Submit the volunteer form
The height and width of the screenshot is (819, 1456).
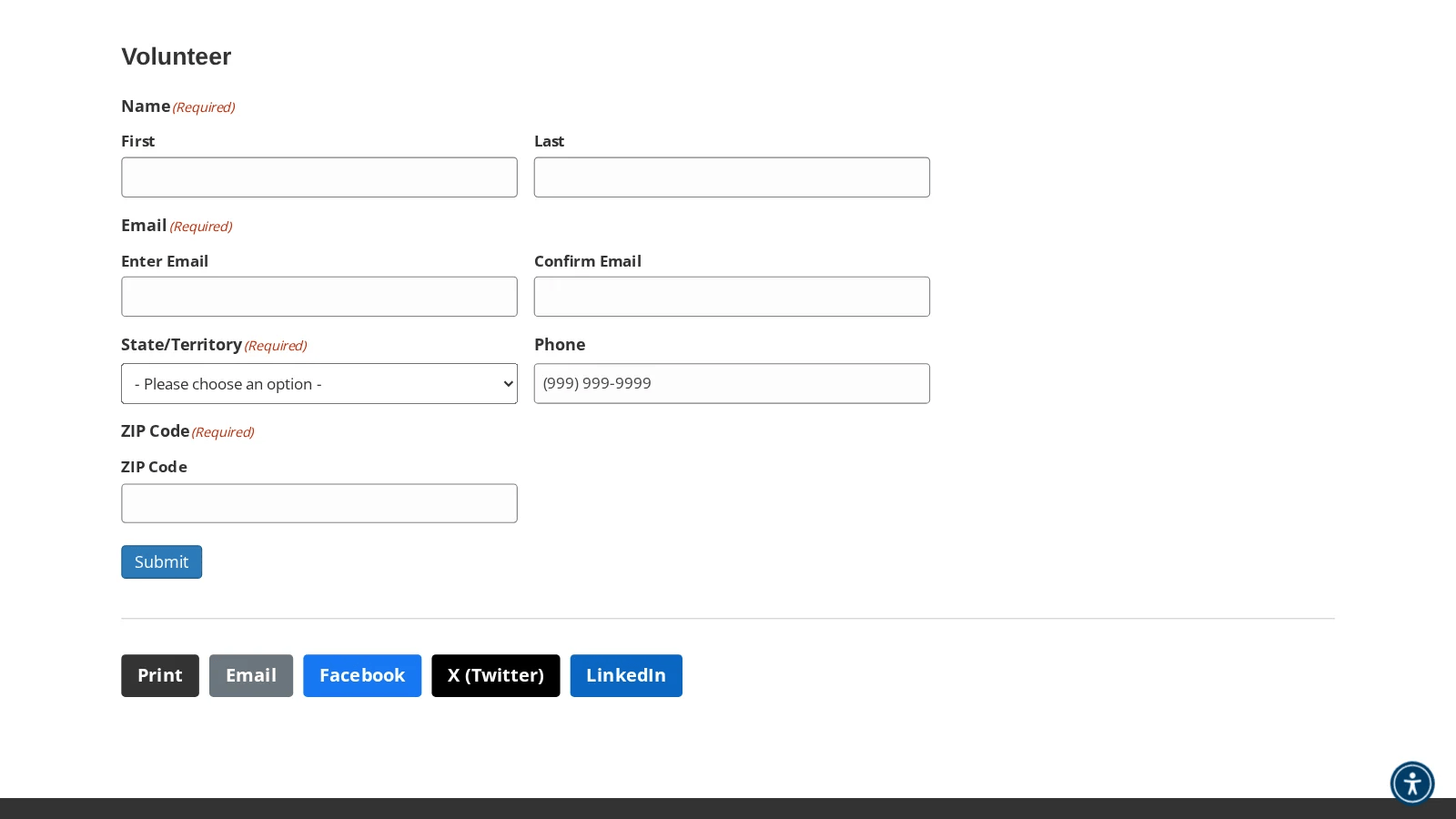click(x=161, y=561)
